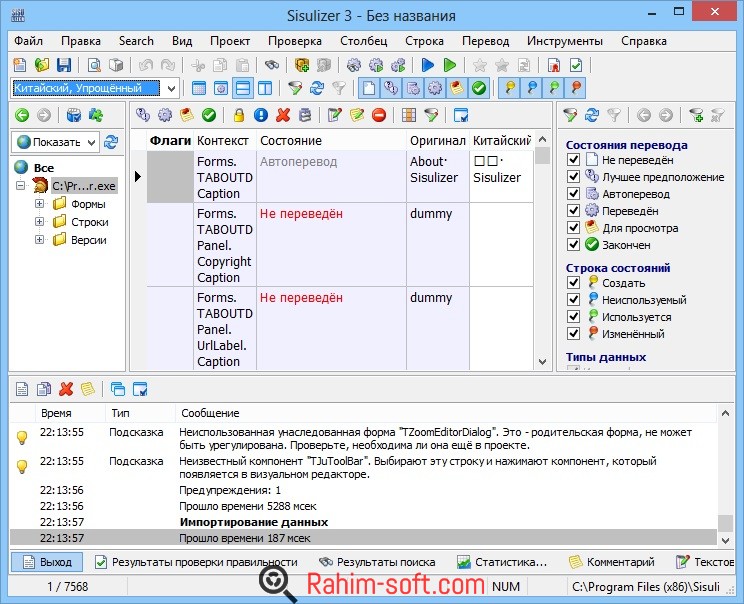Open the Справка menu
The height and width of the screenshot is (604, 744).
click(x=644, y=41)
